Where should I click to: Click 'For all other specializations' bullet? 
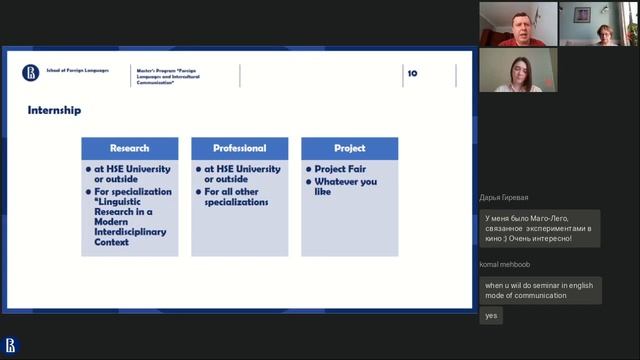tap(236, 197)
